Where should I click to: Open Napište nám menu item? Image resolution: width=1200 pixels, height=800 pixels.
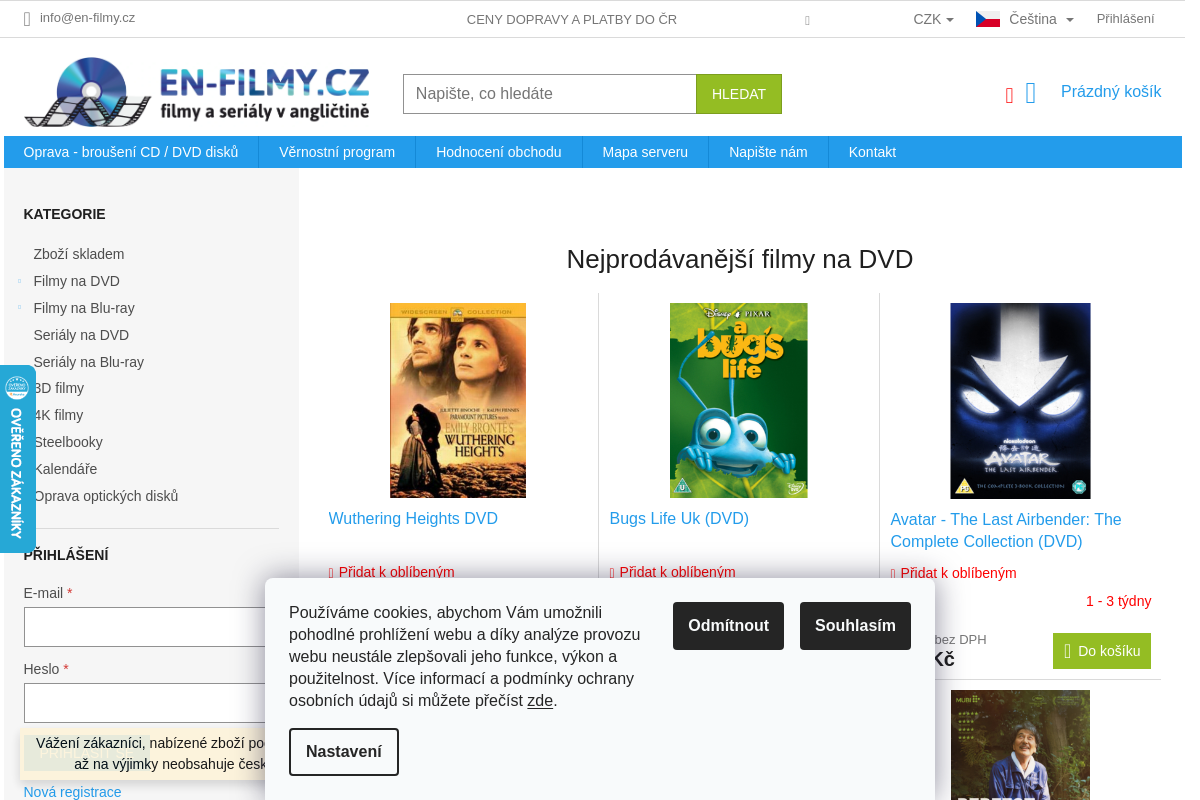[x=768, y=152]
